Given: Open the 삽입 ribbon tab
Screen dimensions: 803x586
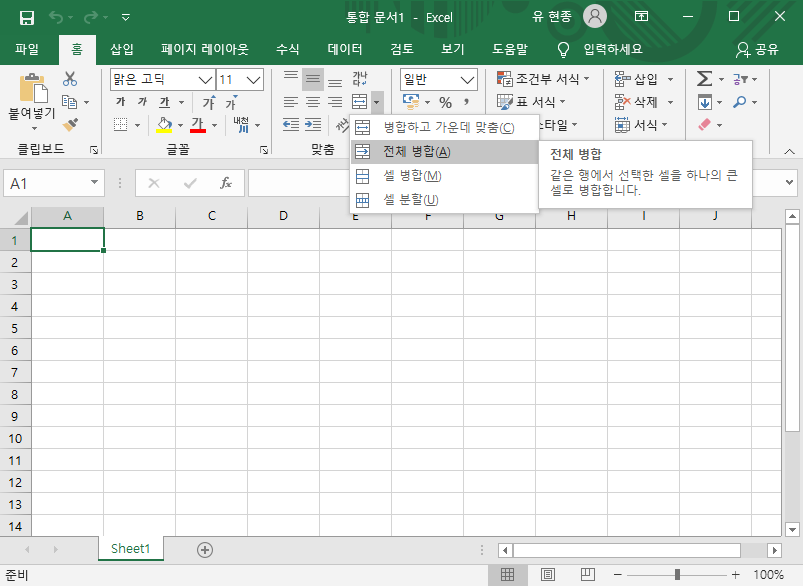Looking at the screenshot, I should tap(122, 49).
